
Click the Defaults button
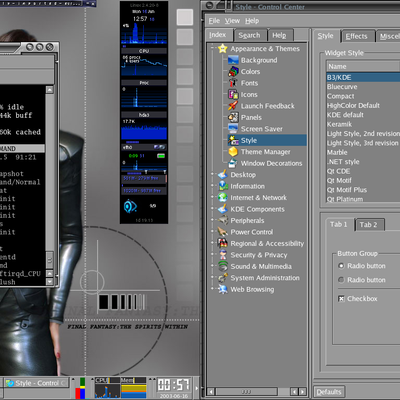pyautogui.click(x=329, y=392)
